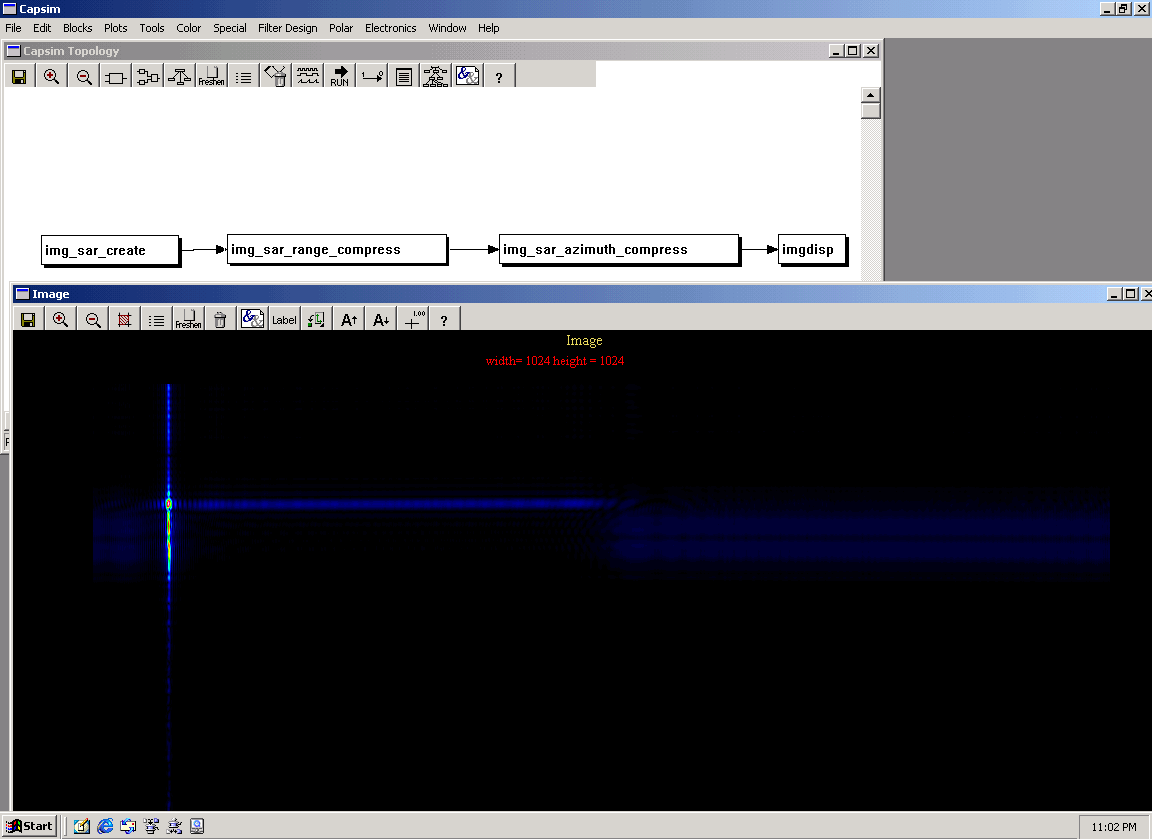Viewport: 1152px width, 839px height.
Task: Click the connected-blocks icon in the Topology toolbar
Action: [148, 76]
